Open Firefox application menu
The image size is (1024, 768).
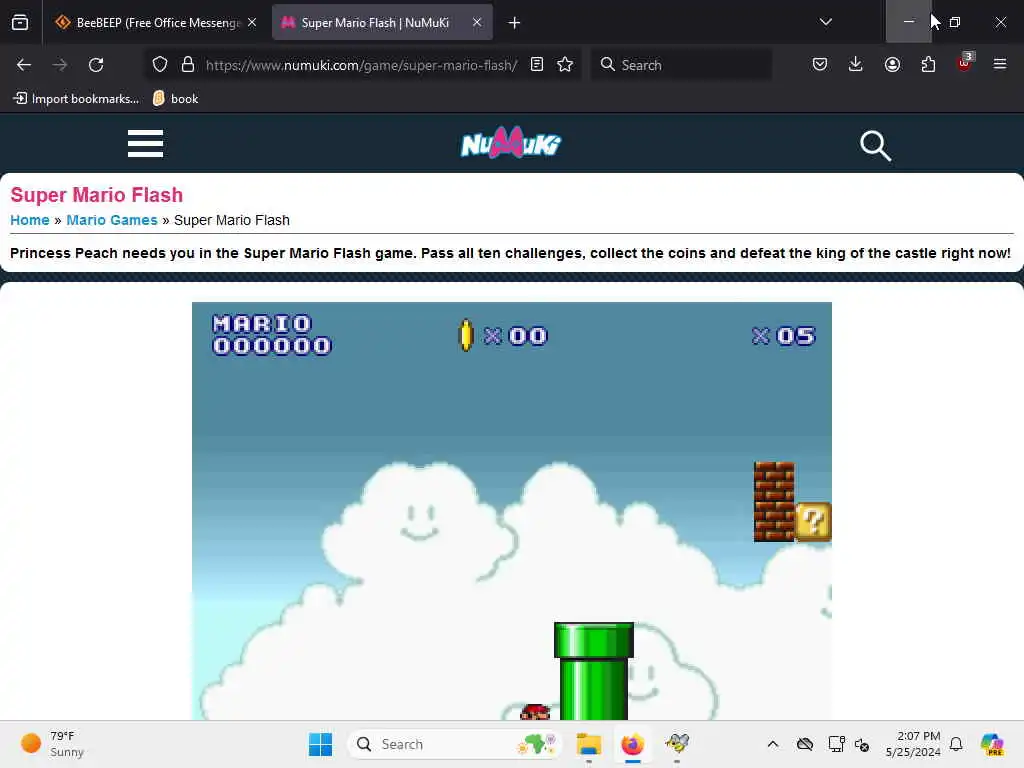(x=1000, y=64)
